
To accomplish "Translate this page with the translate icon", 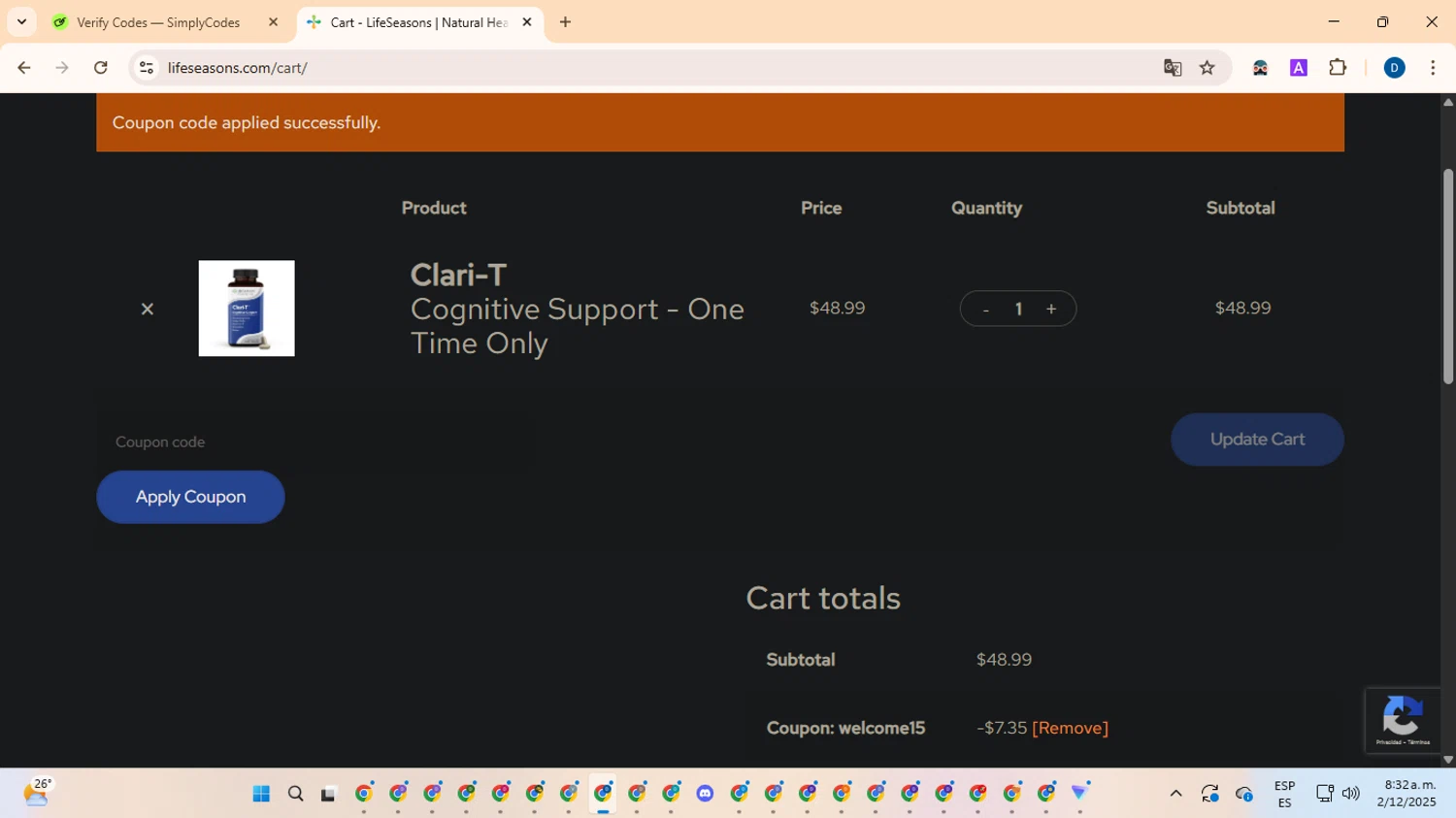I will coord(1173,68).
